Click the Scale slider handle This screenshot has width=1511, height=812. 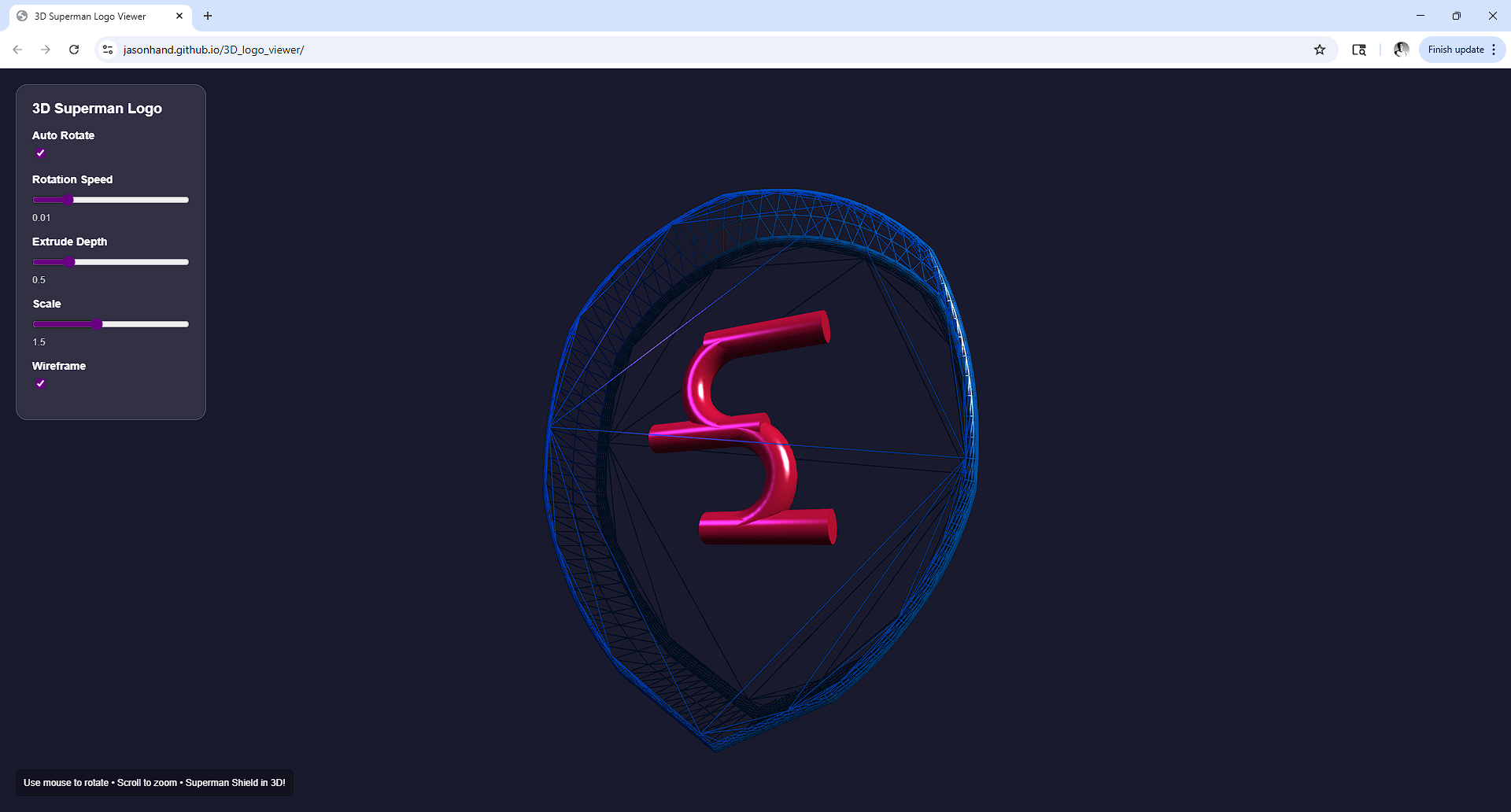97,324
